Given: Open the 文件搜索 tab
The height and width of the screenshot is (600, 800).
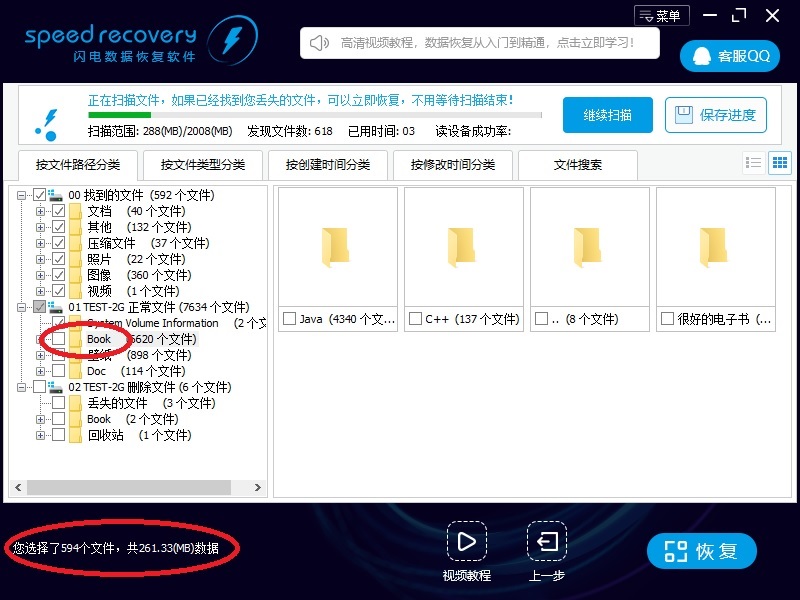Looking at the screenshot, I should (578, 165).
